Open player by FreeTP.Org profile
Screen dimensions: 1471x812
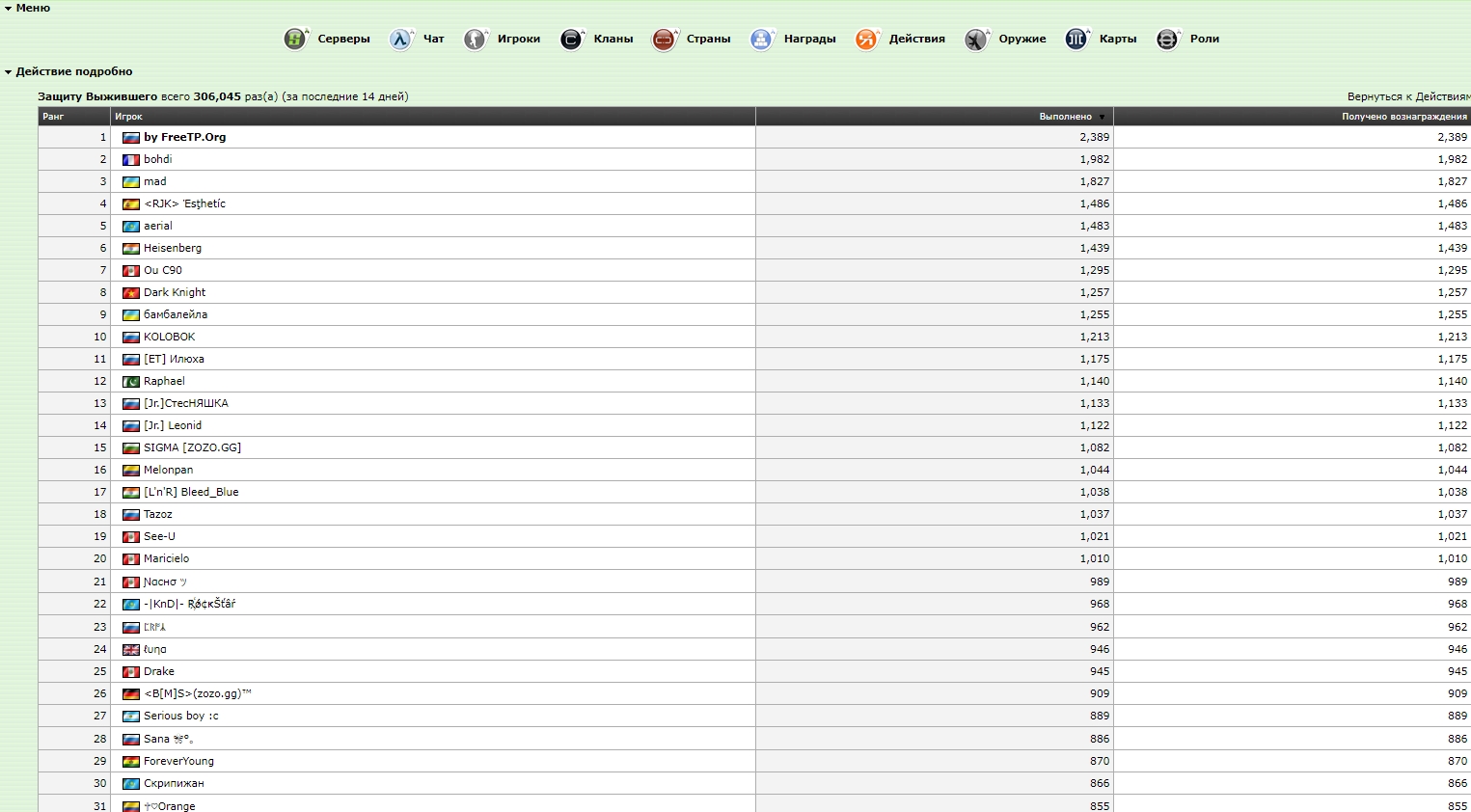pos(184,137)
